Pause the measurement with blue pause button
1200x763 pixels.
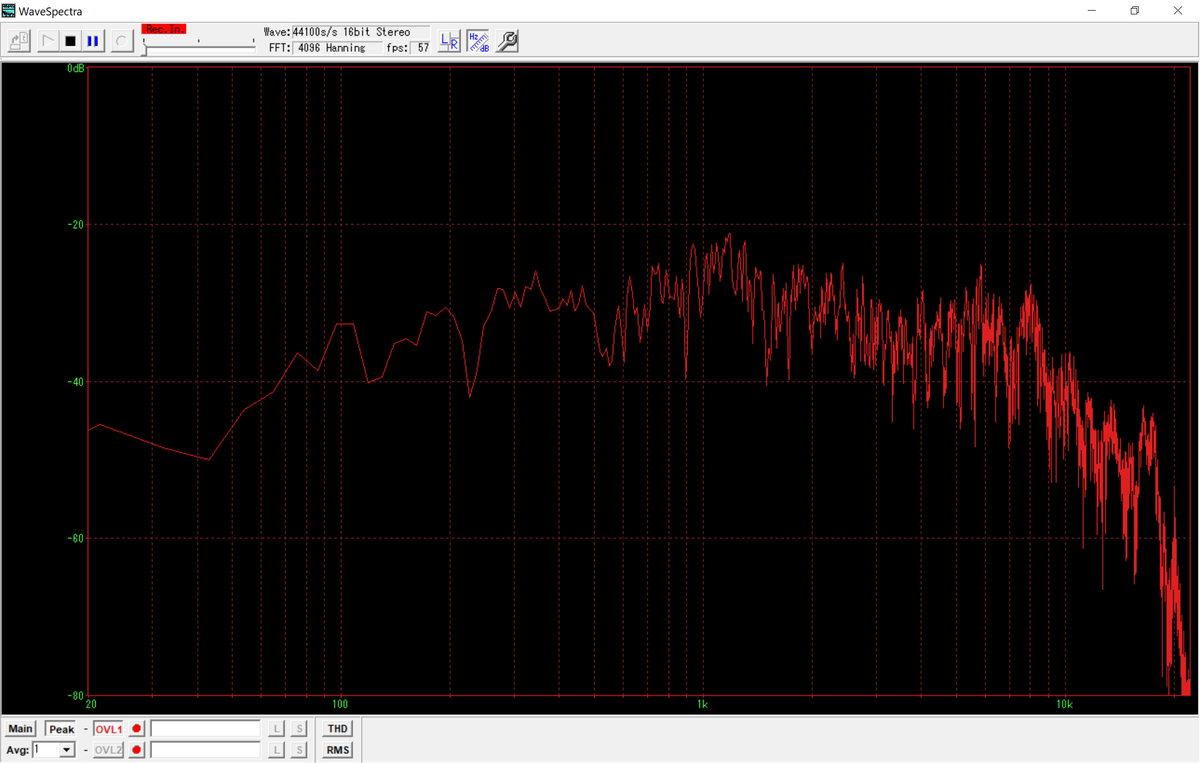point(93,41)
